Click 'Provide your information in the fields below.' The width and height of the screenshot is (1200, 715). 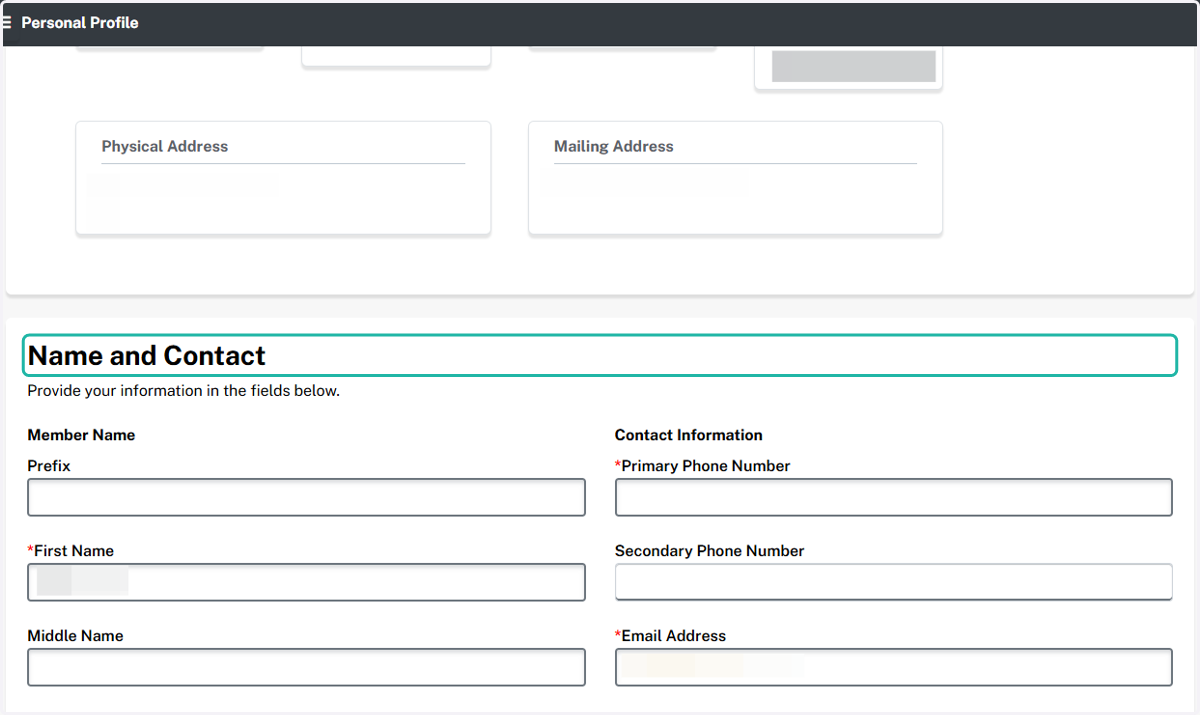(184, 391)
